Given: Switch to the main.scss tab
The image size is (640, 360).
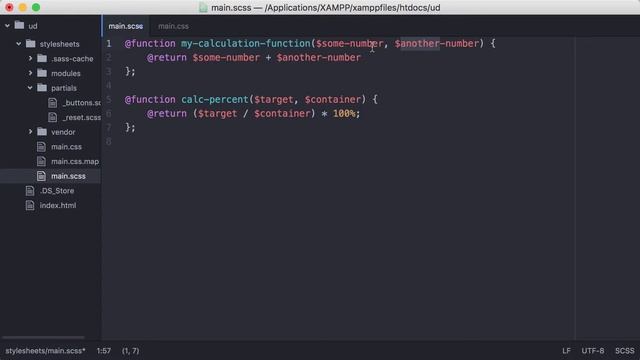Looking at the screenshot, I should tap(126, 26).
